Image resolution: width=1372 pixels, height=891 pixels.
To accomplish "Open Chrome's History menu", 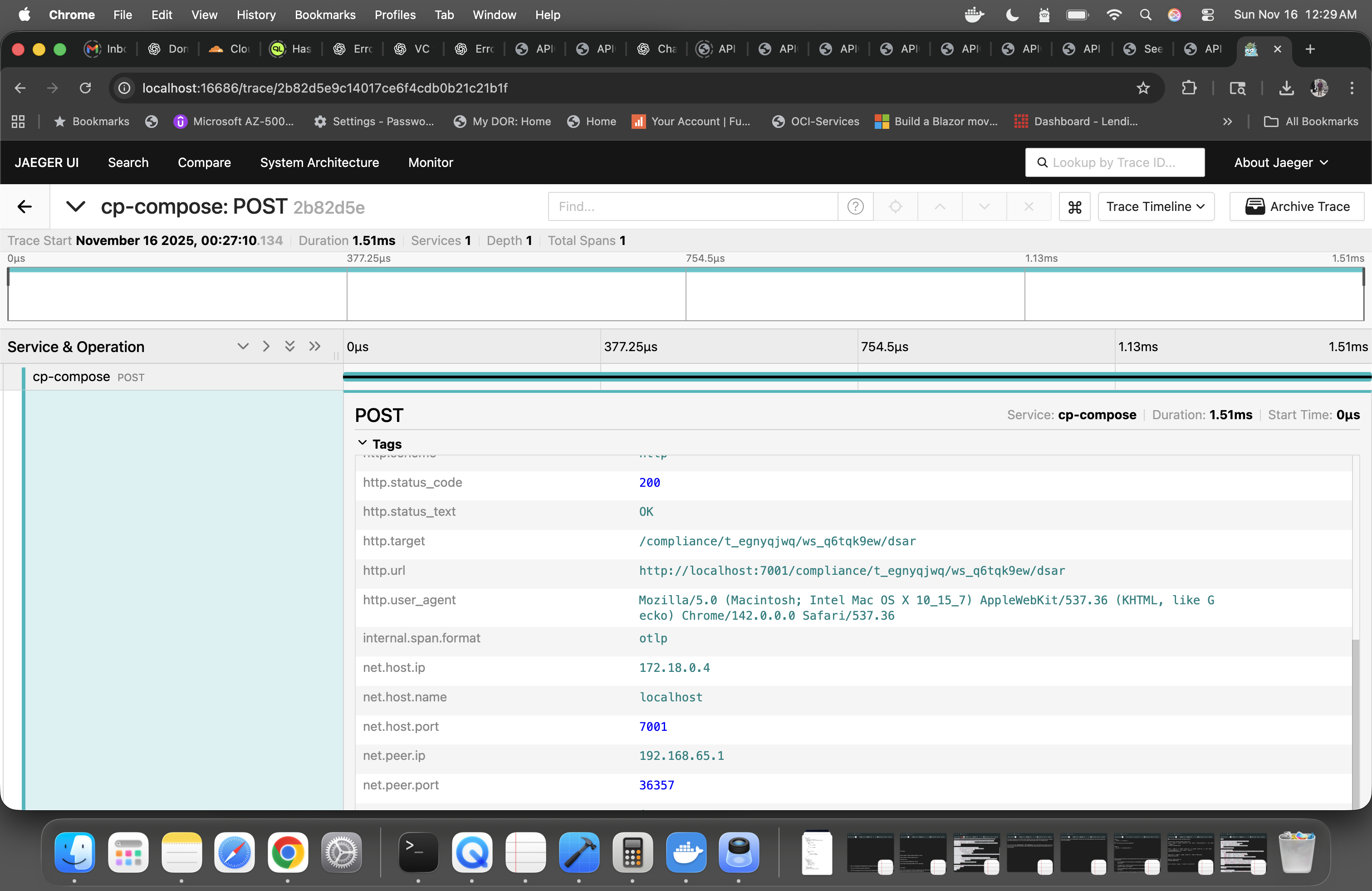I will (x=256, y=15).
